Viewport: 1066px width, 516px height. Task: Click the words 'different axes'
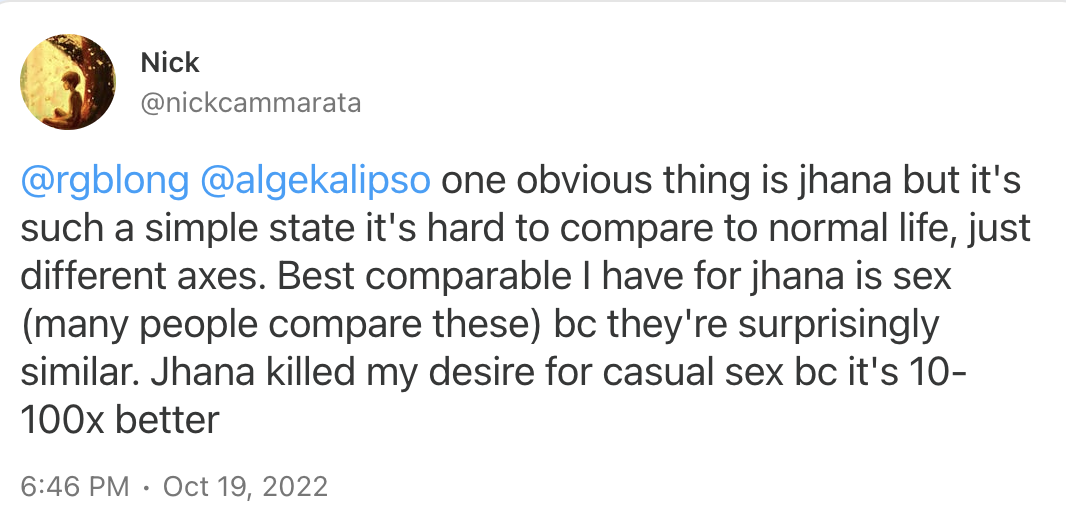click(139, 277)
